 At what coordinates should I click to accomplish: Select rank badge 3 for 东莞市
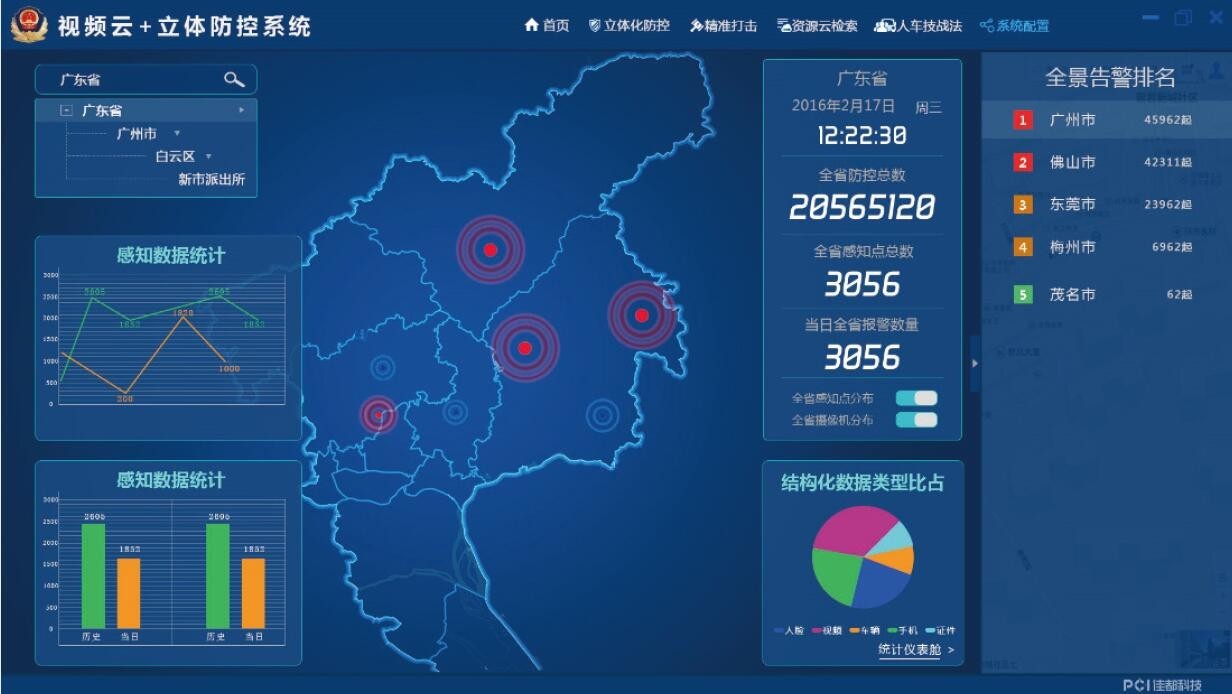click(1023, 204)
